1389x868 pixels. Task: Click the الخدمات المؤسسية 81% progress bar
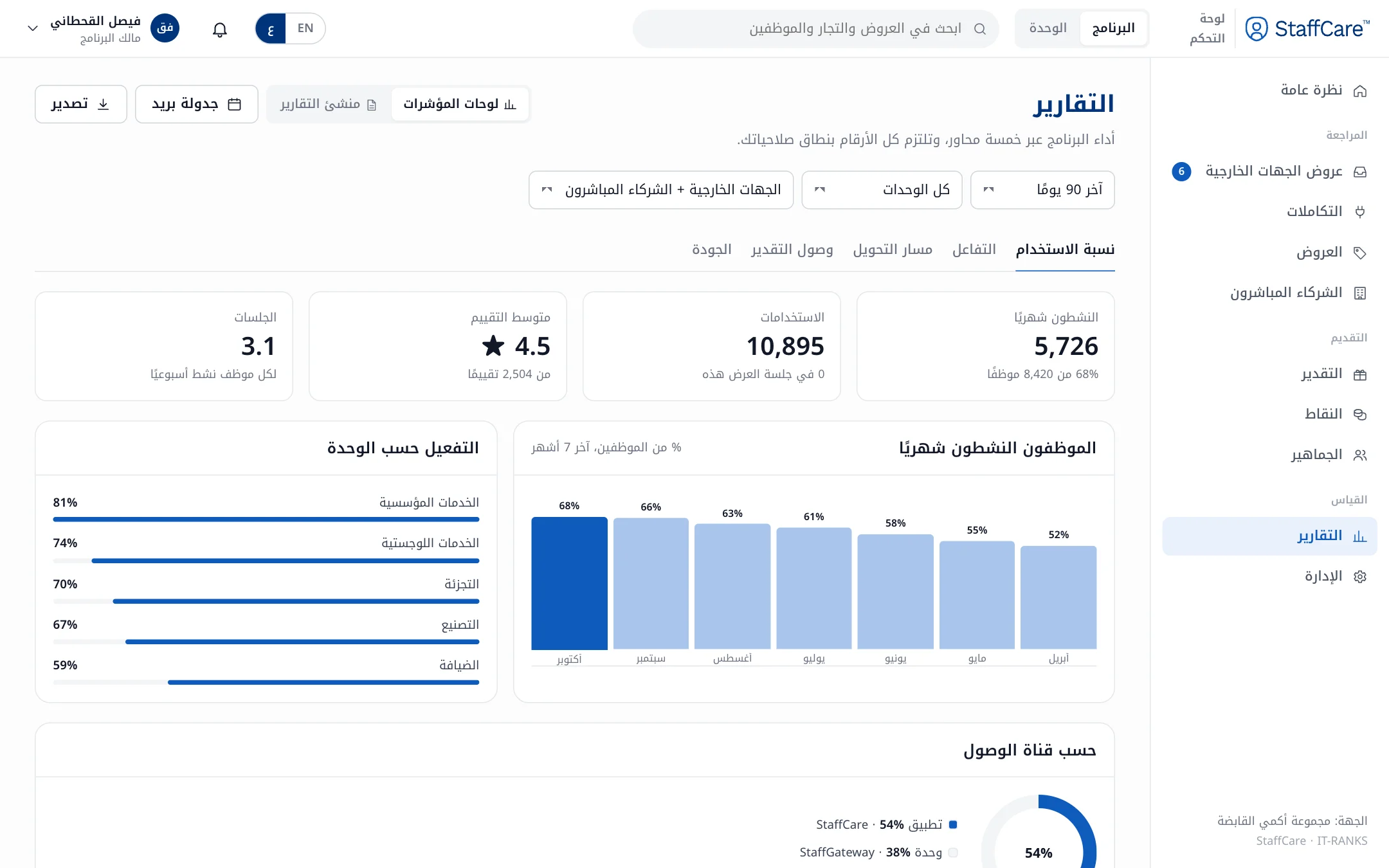pyautogui.click(x=266, y=520)
